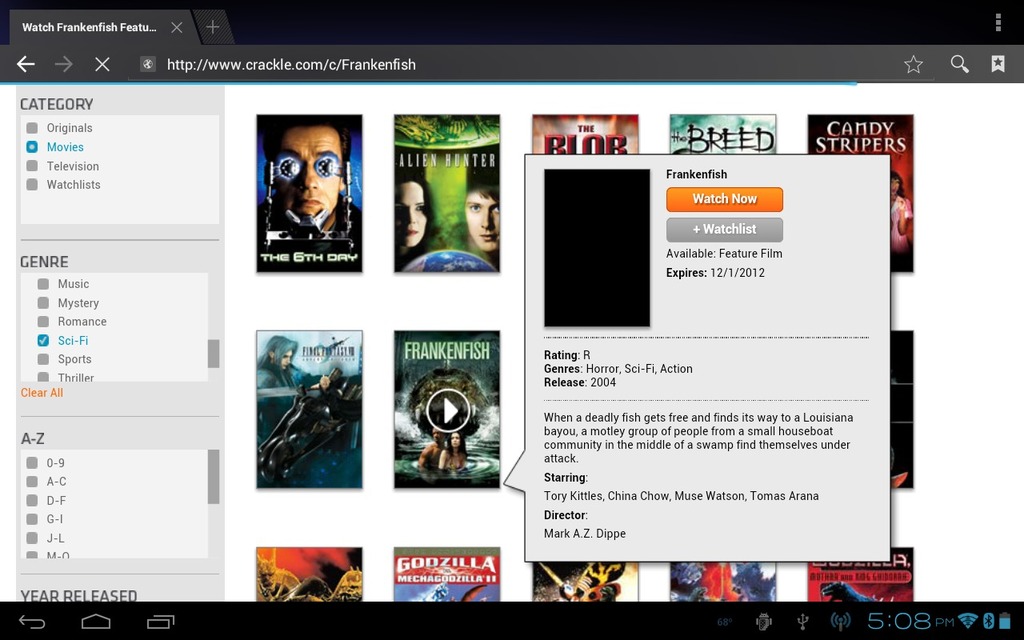Click the genre list scrollbar handle
The image size is (1024, 640).
click(x=214, y=353)
